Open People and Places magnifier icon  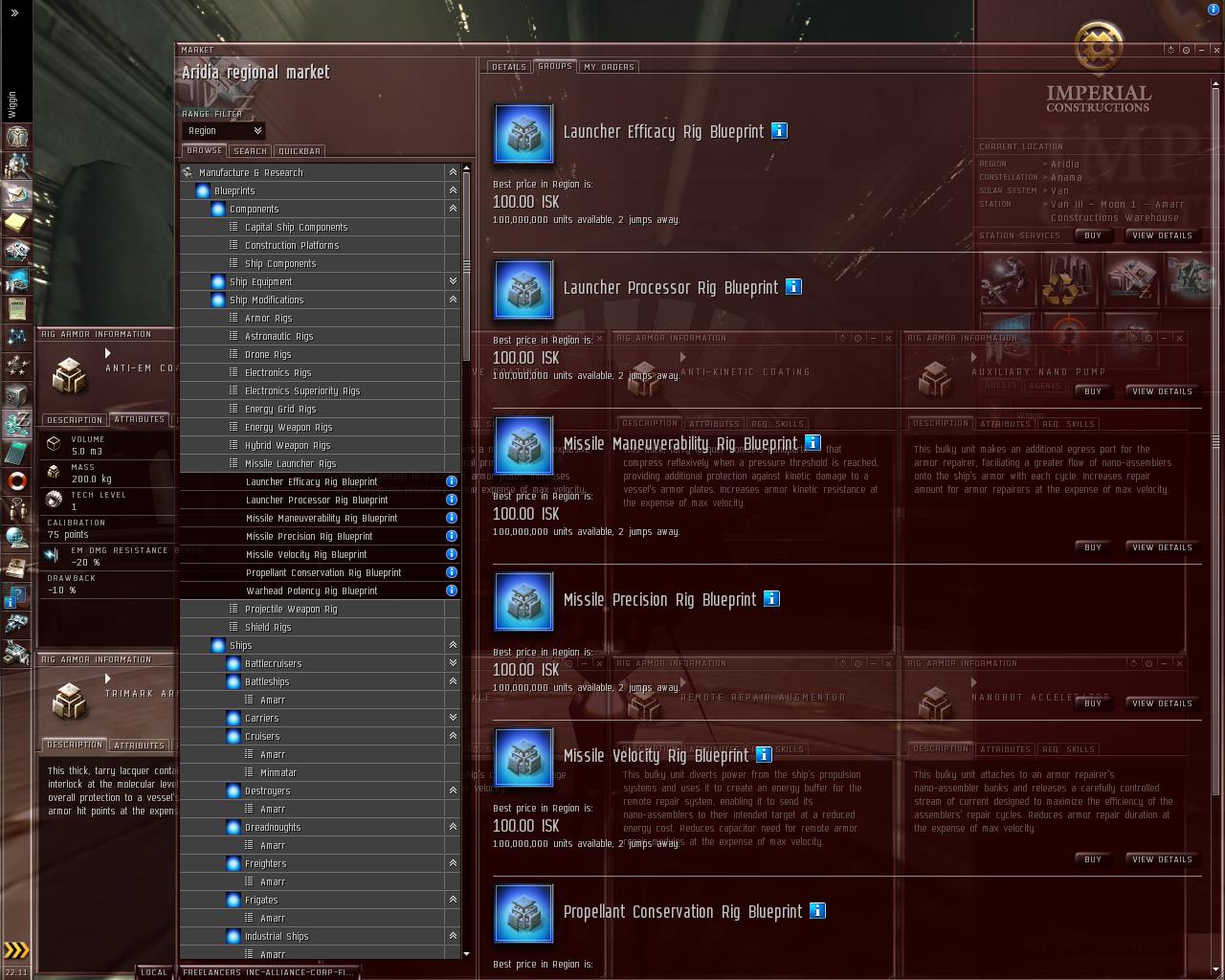pos(16,166)
